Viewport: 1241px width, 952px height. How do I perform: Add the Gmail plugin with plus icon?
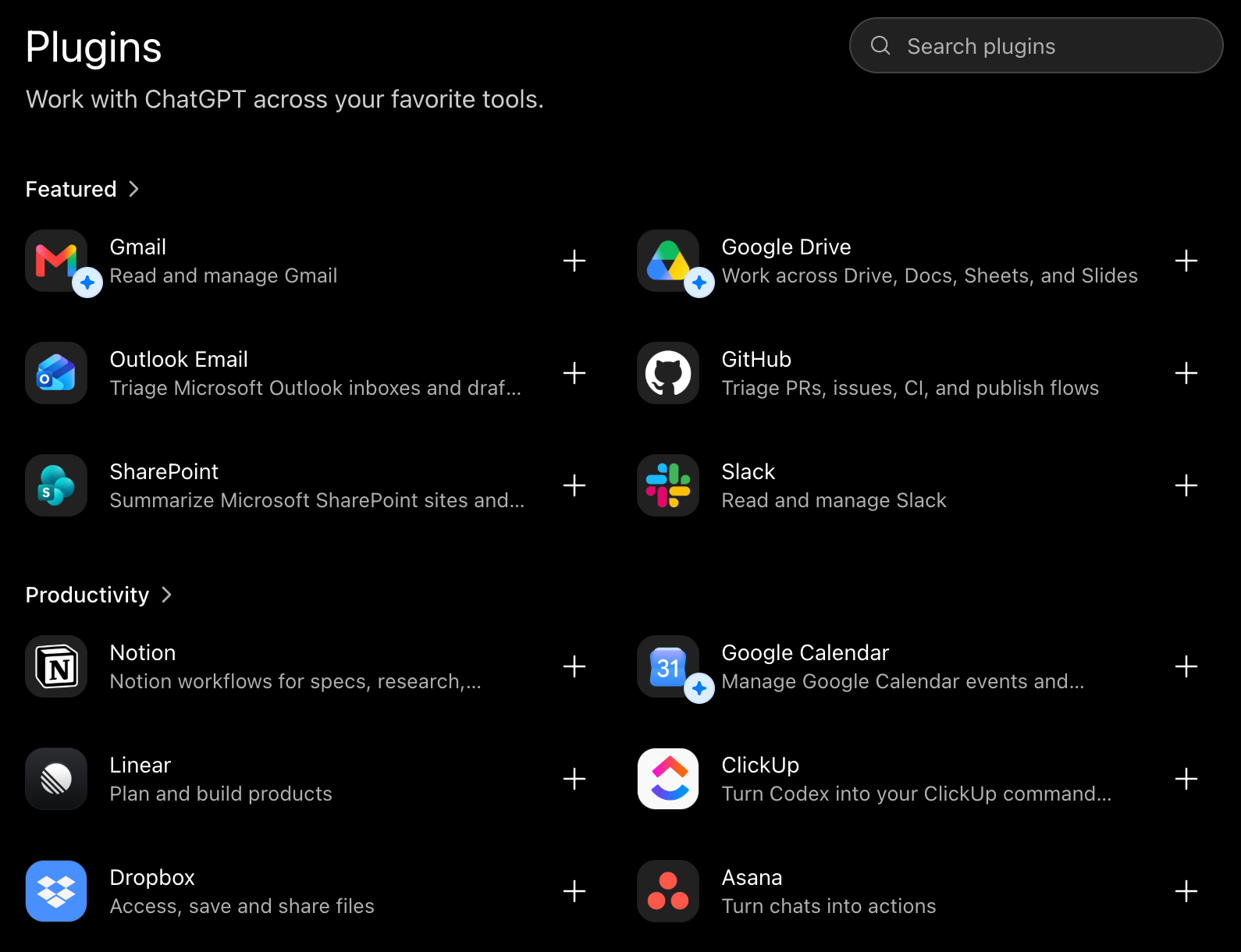574,261
